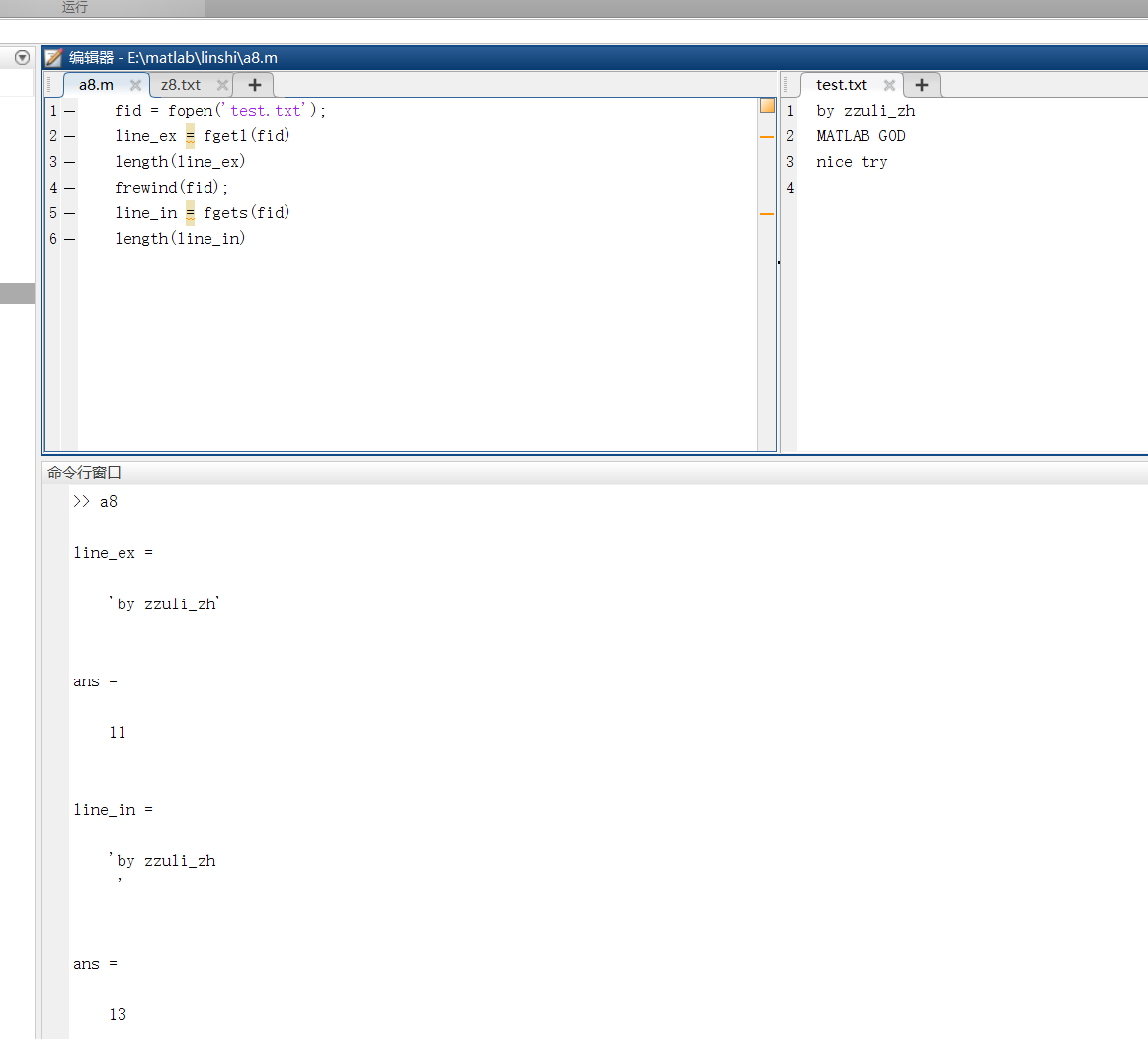Click 'MATLAB GOD' line in test.txt
Image resolution: width=1148 pixels, height=1039 pixels.
[861, 136]
